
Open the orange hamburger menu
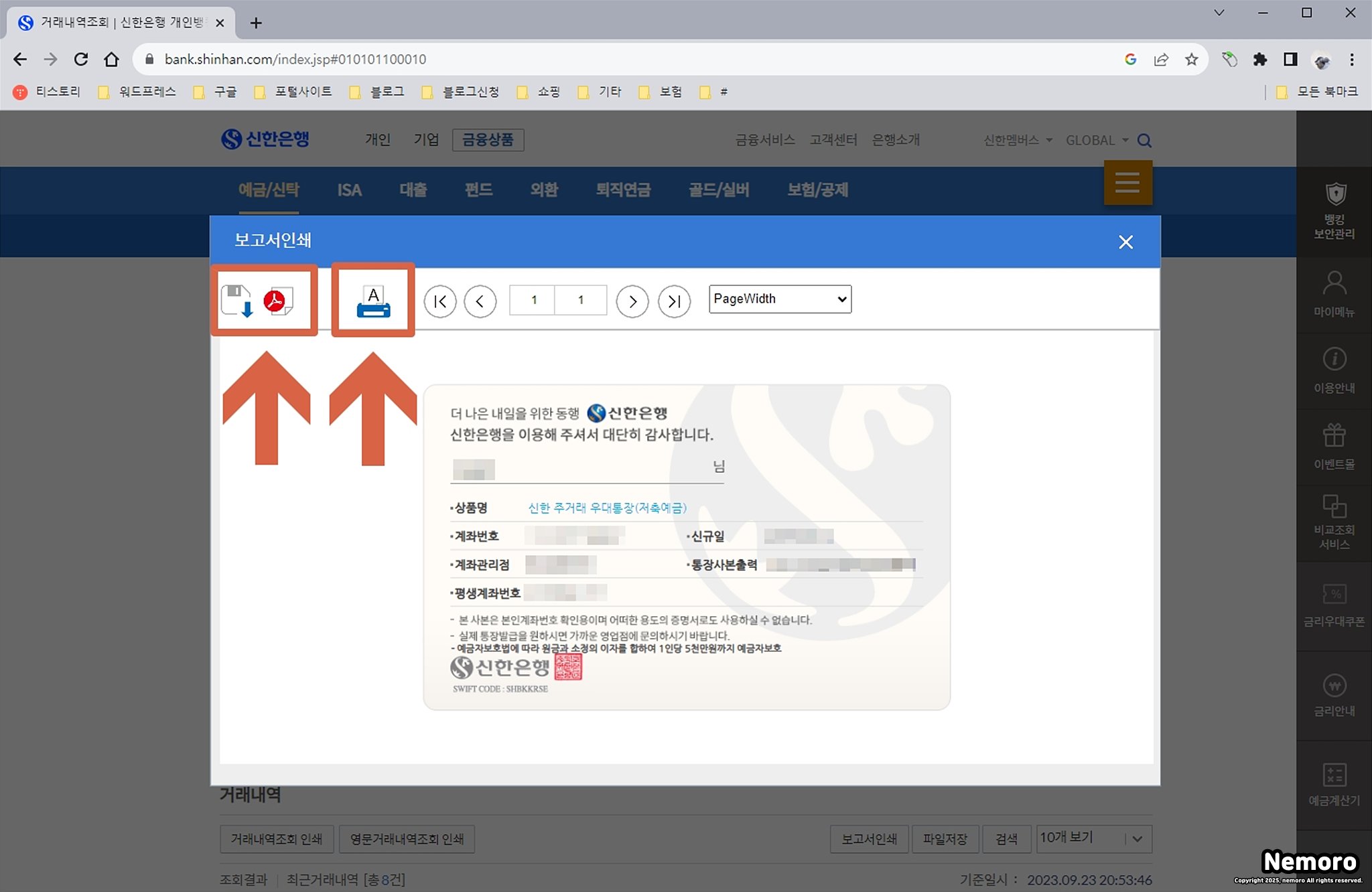pos(1127,182)
